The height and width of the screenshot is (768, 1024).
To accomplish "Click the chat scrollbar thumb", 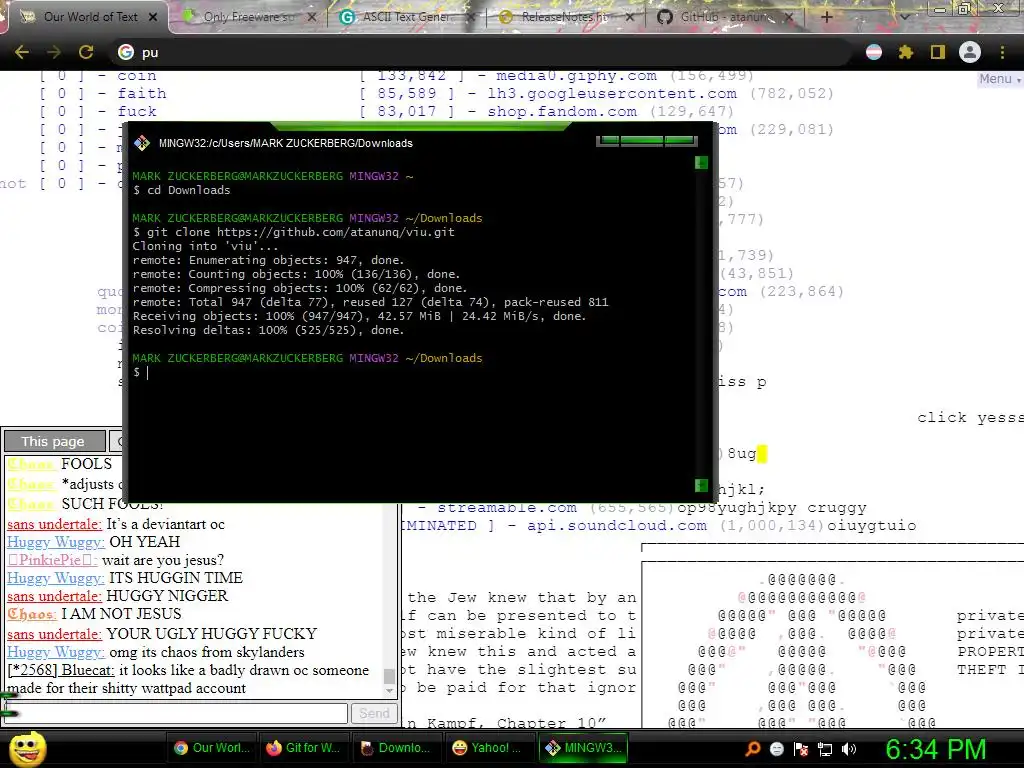I will [389, 676].
